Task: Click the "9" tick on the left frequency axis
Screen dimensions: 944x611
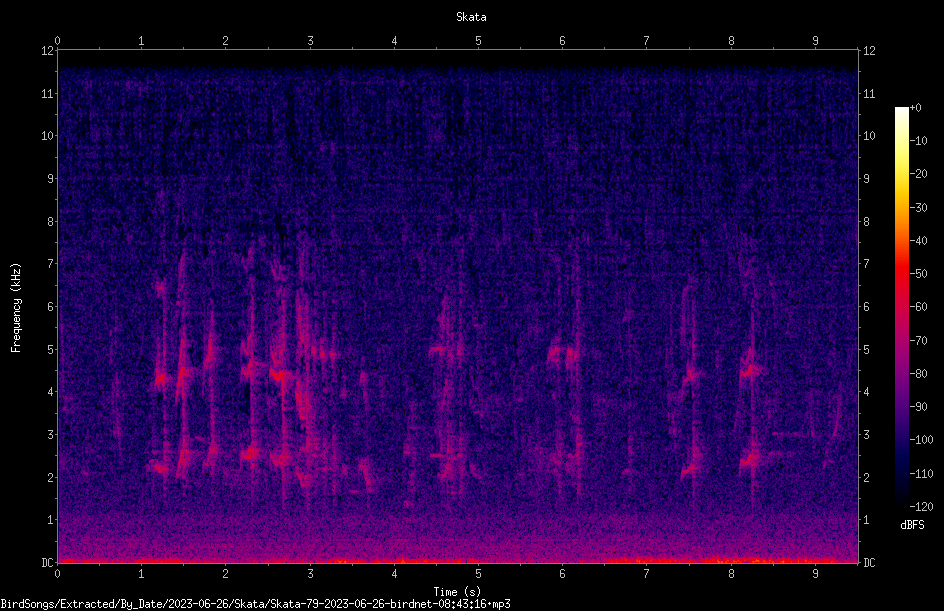Action: [x=51, y=178]
